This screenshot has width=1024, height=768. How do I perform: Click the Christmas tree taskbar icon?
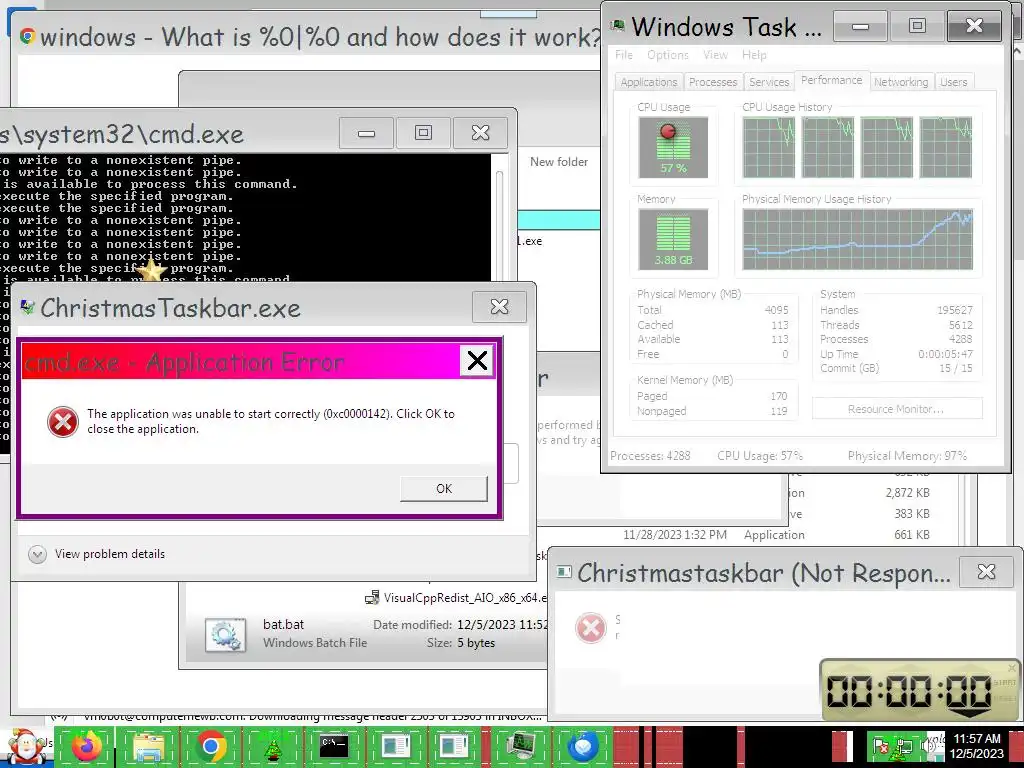point(272,746)
